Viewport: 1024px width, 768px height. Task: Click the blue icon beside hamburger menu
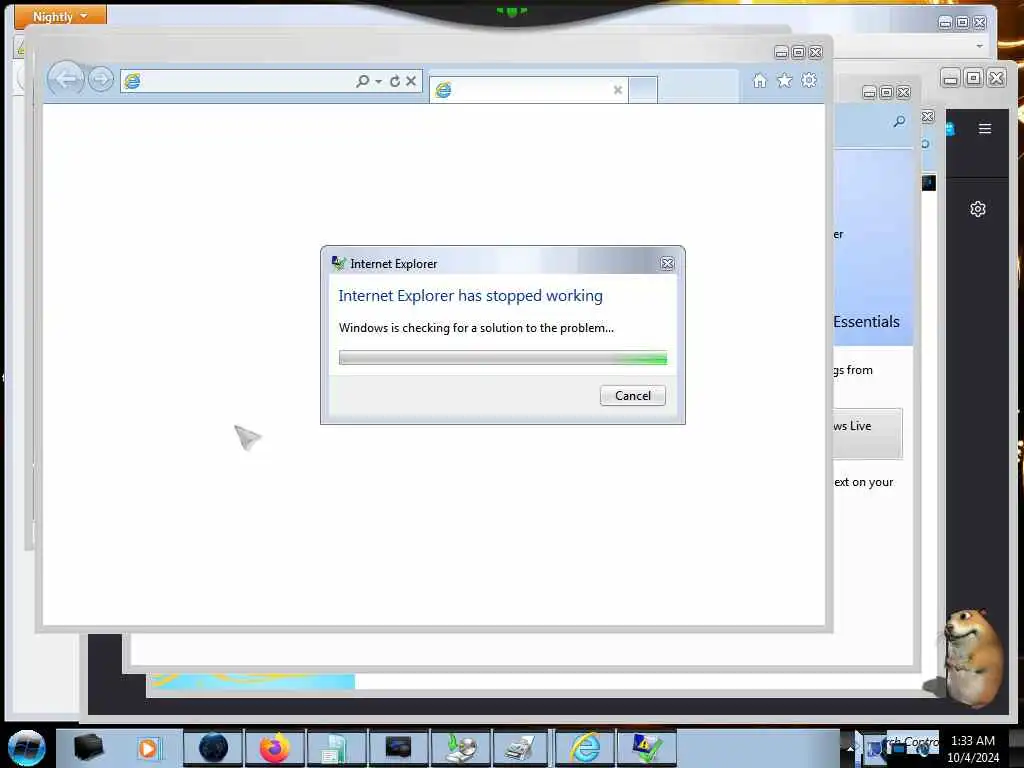tap(951, 129)
